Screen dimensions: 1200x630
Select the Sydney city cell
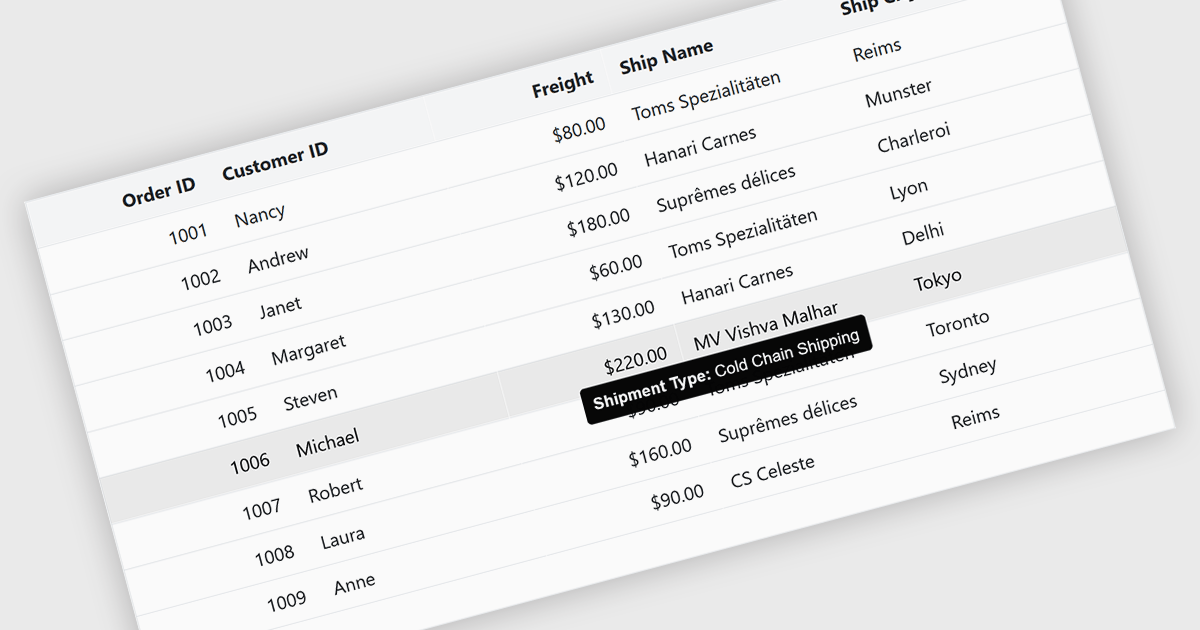(x=967, y=373)
